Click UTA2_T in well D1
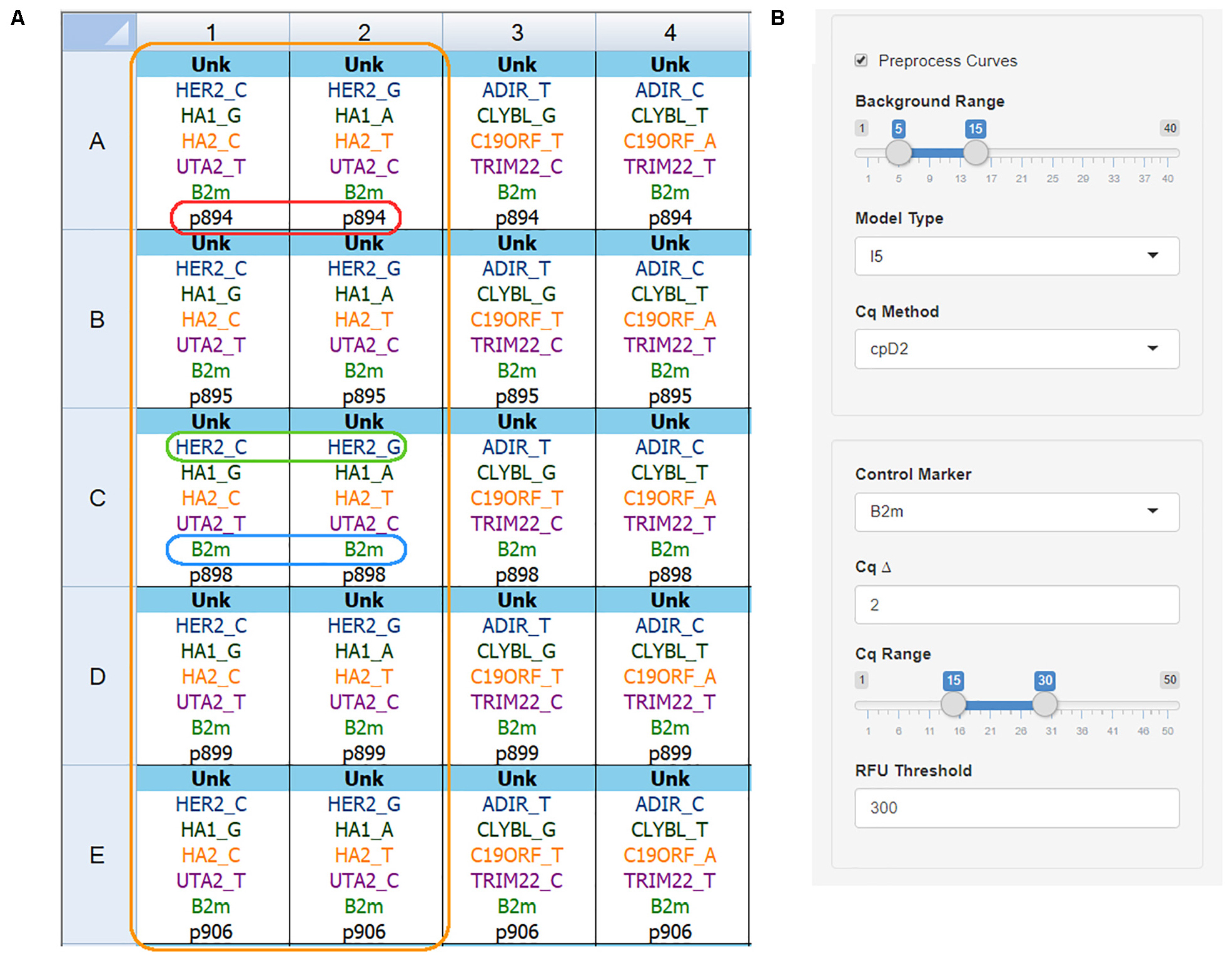This screenshot has height=959, width=1232. click(211, 702)
